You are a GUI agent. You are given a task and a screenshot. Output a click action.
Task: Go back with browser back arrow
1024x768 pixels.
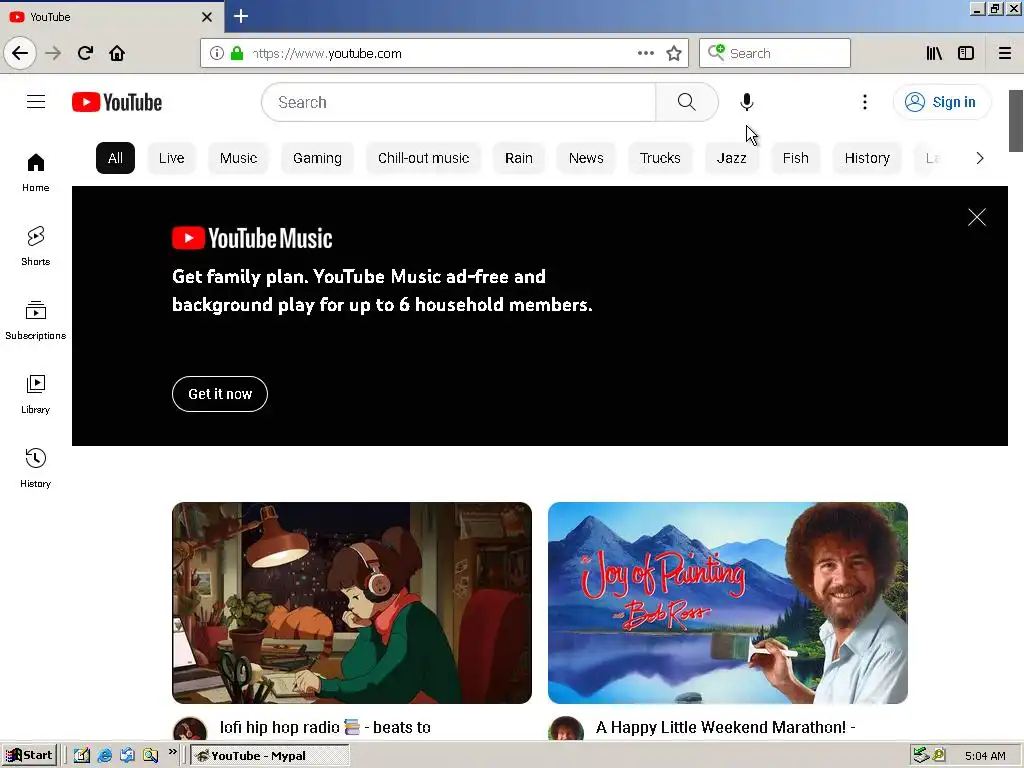20,53
